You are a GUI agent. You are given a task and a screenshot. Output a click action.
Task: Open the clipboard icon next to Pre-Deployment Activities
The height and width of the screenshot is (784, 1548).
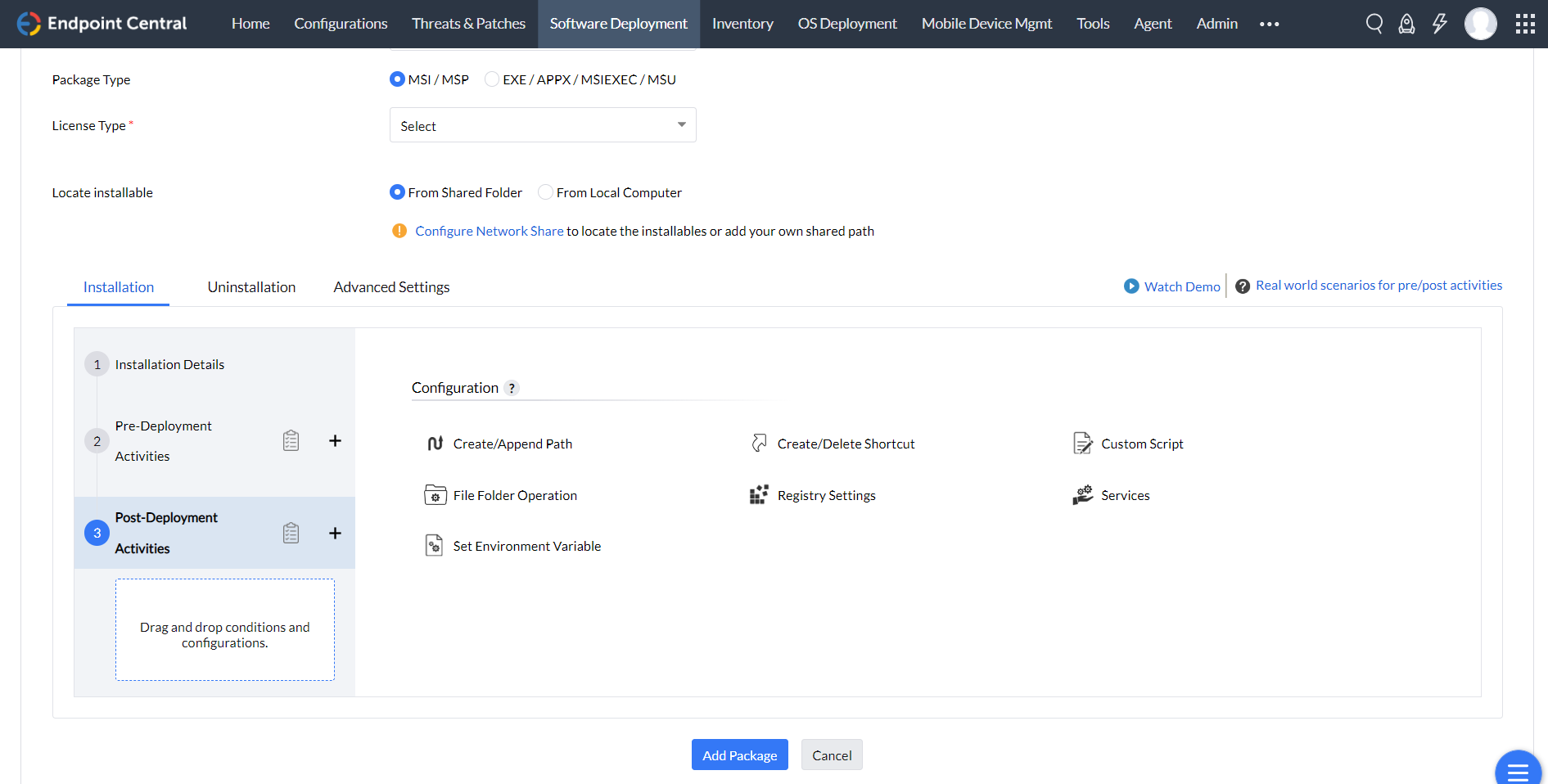click(291, 440)
